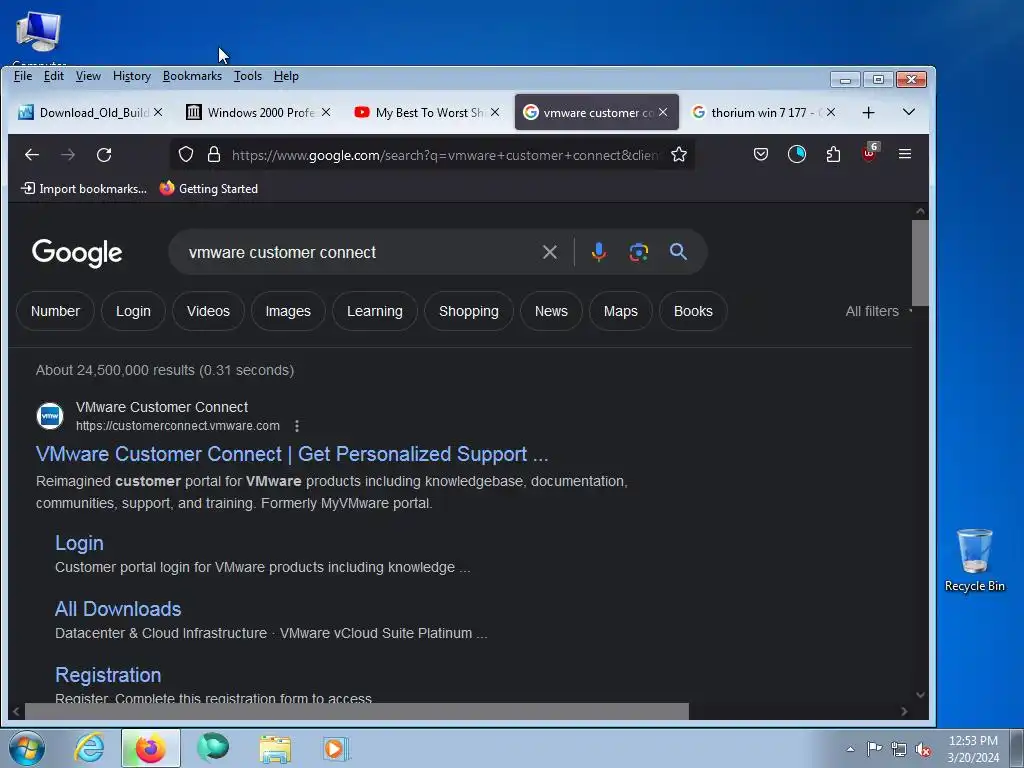This screenshot has width=1024, height=768.
Task: Start Google voice search microphone
Action: pos(598,252)
